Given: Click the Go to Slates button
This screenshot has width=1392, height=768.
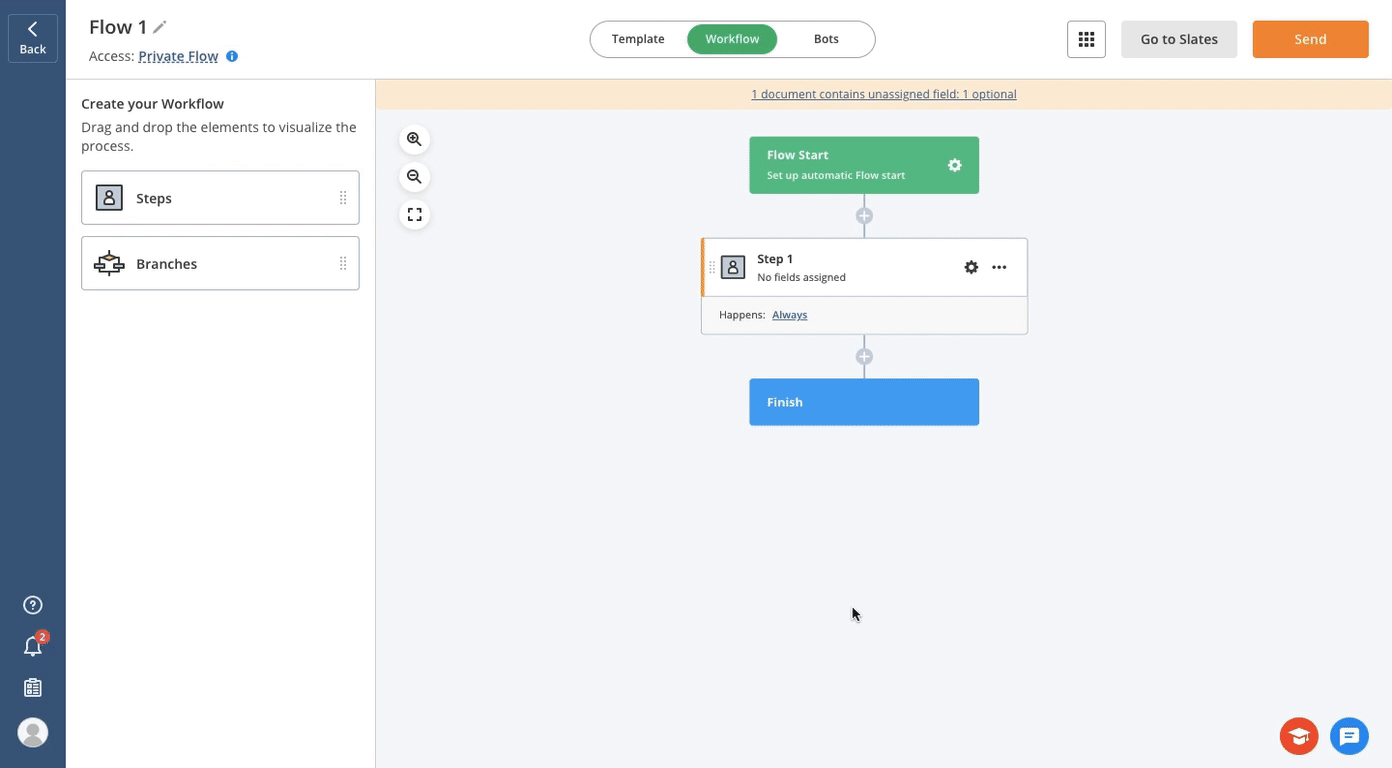Looking at the screenshot, I should point(1179,39).
